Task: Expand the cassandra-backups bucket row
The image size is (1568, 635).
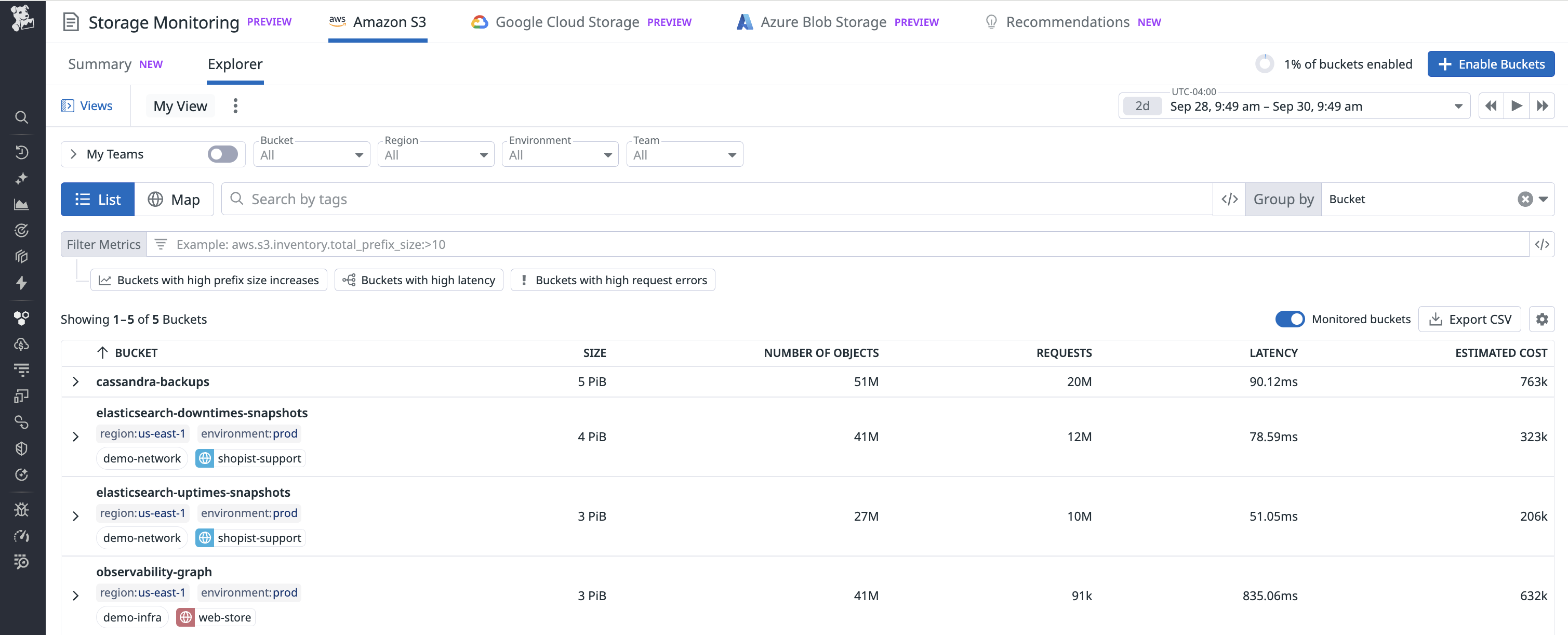Action: (75, 382)
